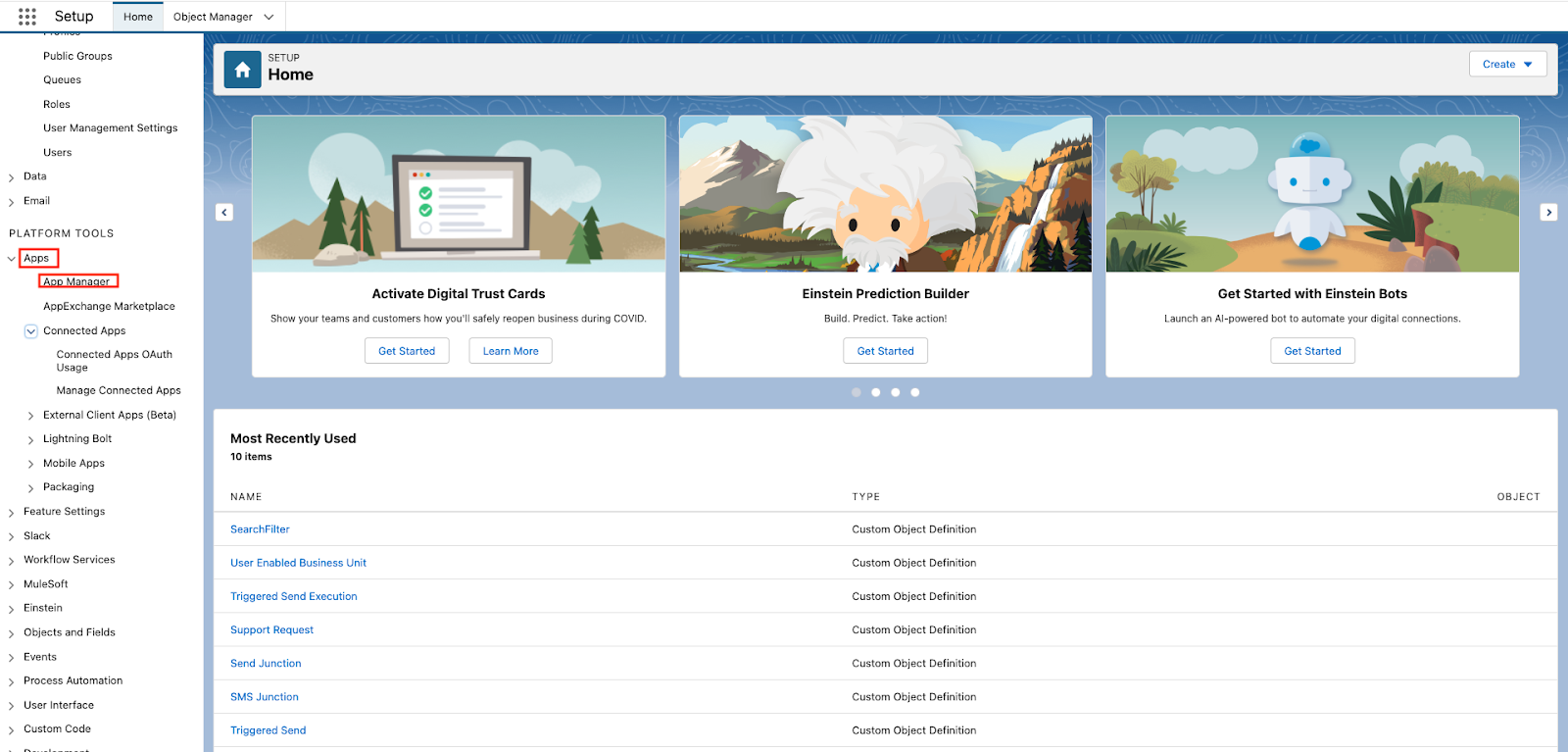Viewport: 1568px width, 752px height.
Task: Go to previous carousel slide arrow
Action: pyautogui.click(x=224, y=212)
